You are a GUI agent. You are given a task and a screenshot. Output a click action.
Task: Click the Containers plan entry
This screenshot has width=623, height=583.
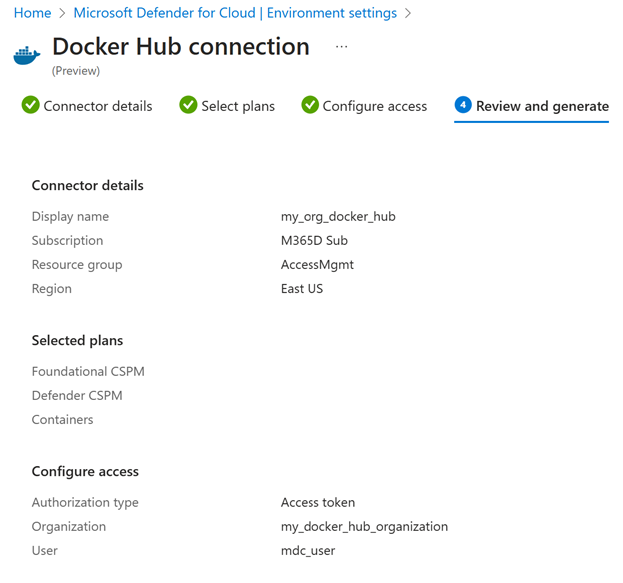[62, 420]
